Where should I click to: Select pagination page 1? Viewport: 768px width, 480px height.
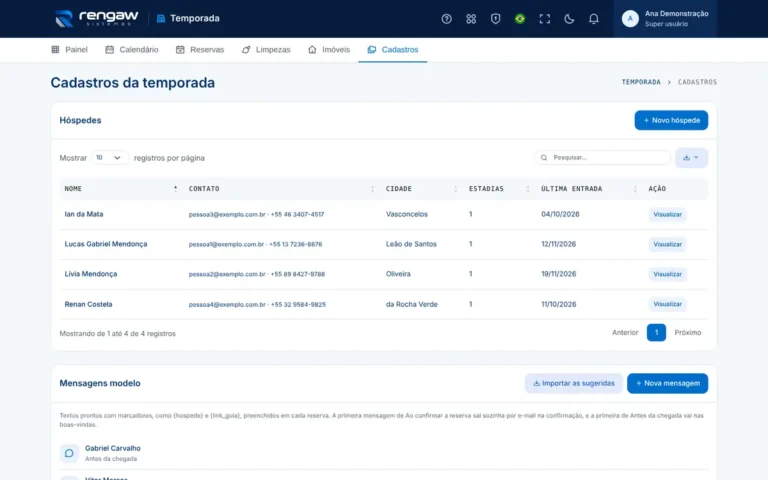(656, 333)
